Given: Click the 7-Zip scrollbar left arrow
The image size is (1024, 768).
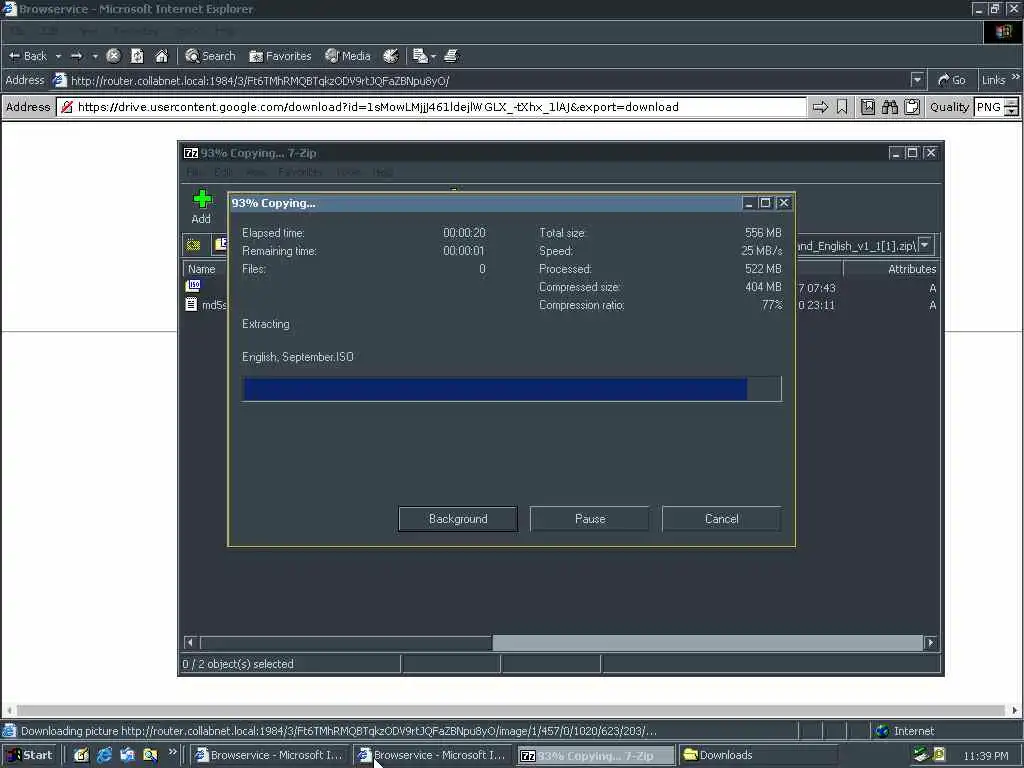Looking at the screenshot, I should [190, 643].
